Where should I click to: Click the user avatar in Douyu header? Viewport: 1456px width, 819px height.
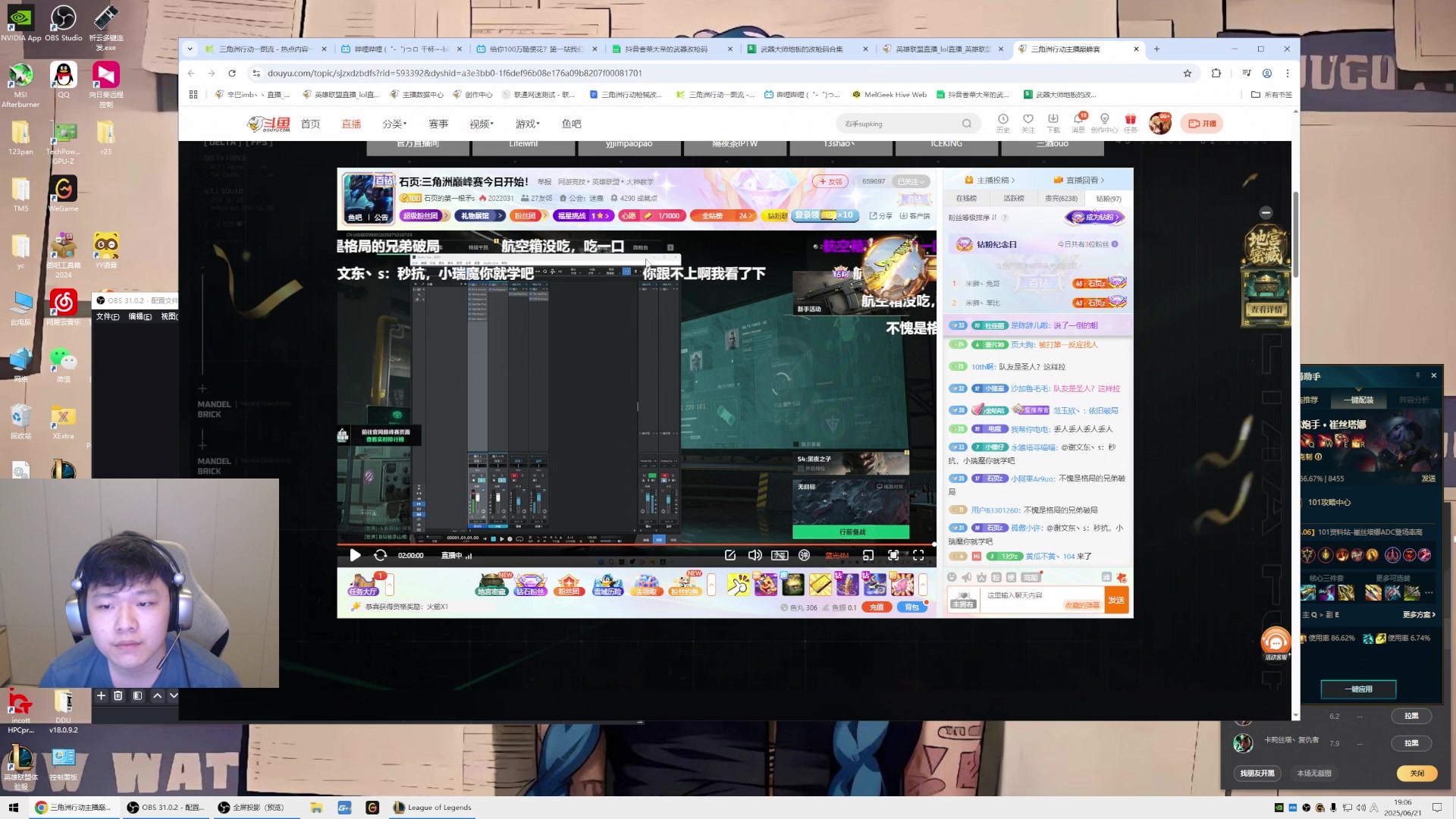coord(1159,123)
